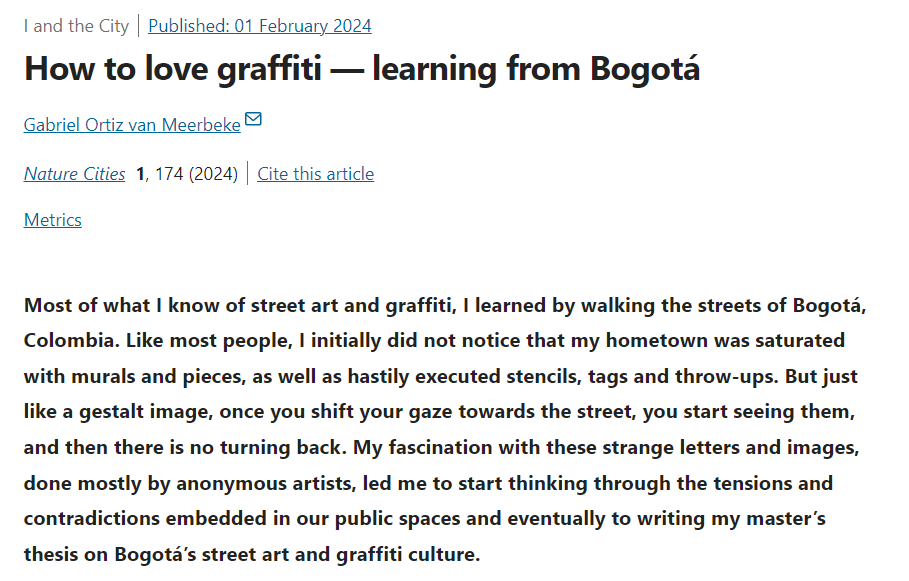Click the article headline 'How to love graffiti'
909x581 pixels.
(x=173, y=68)
